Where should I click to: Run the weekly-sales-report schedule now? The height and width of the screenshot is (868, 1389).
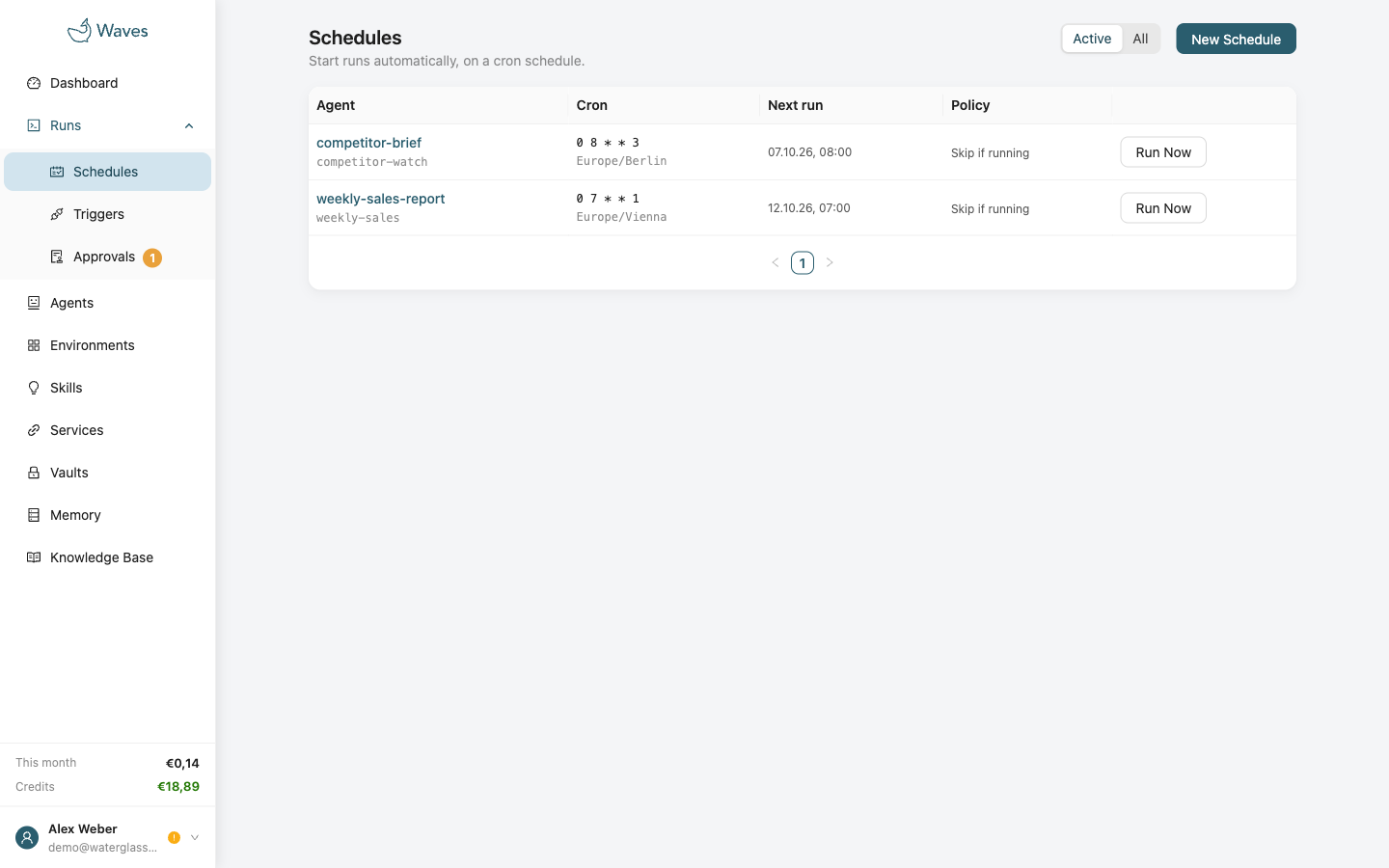point(1163,208)
